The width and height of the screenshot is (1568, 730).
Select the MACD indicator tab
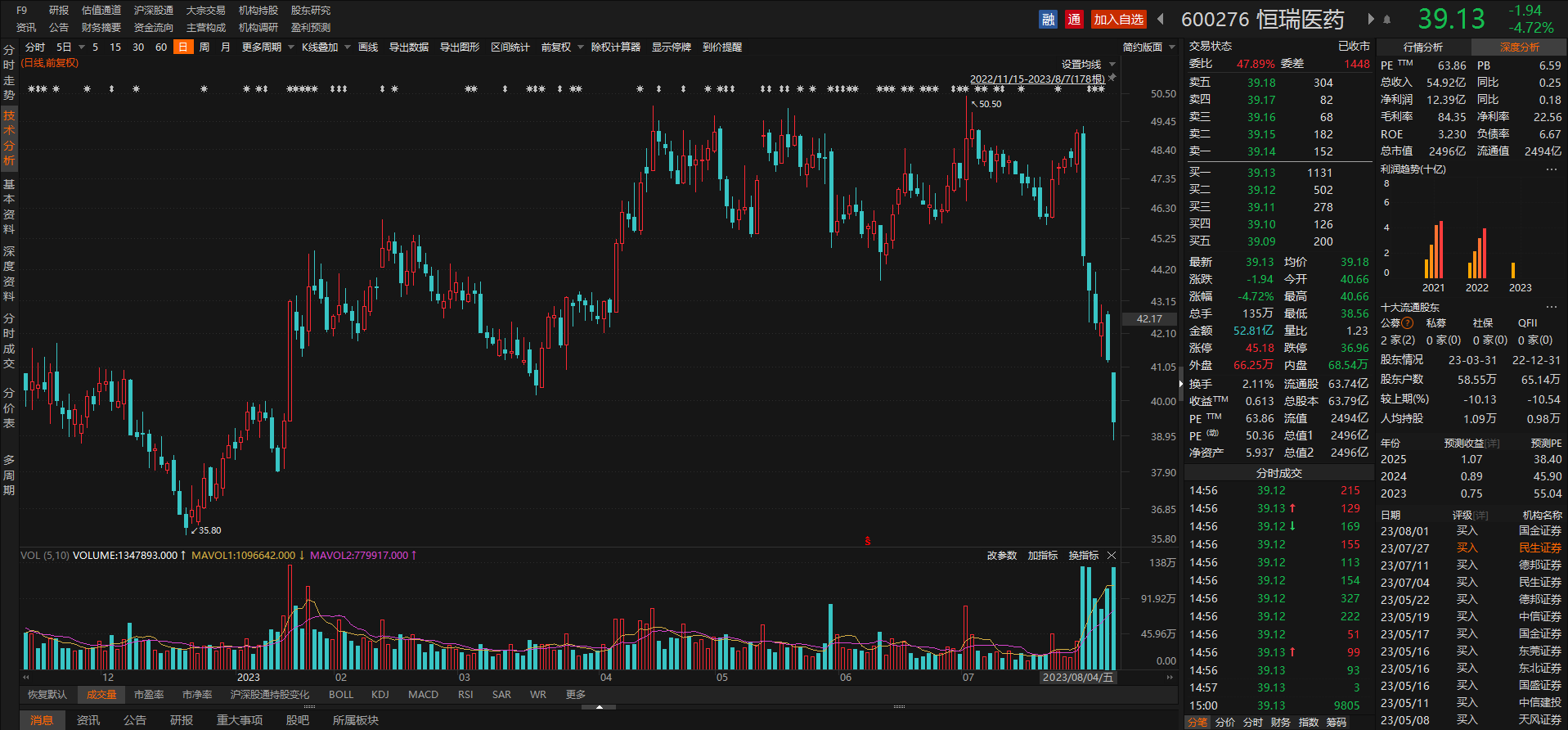(423, 695)
